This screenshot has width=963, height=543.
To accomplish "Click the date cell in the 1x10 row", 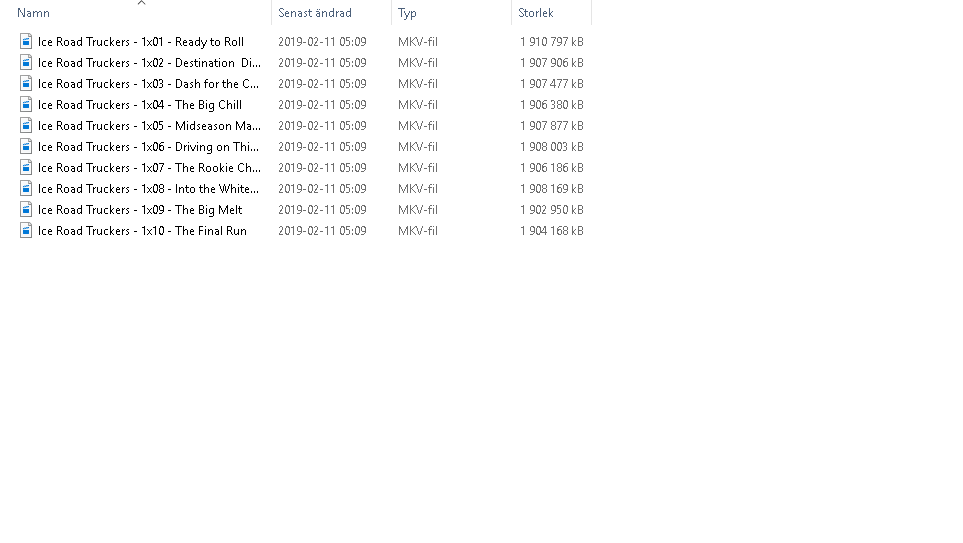I will 322,230.
